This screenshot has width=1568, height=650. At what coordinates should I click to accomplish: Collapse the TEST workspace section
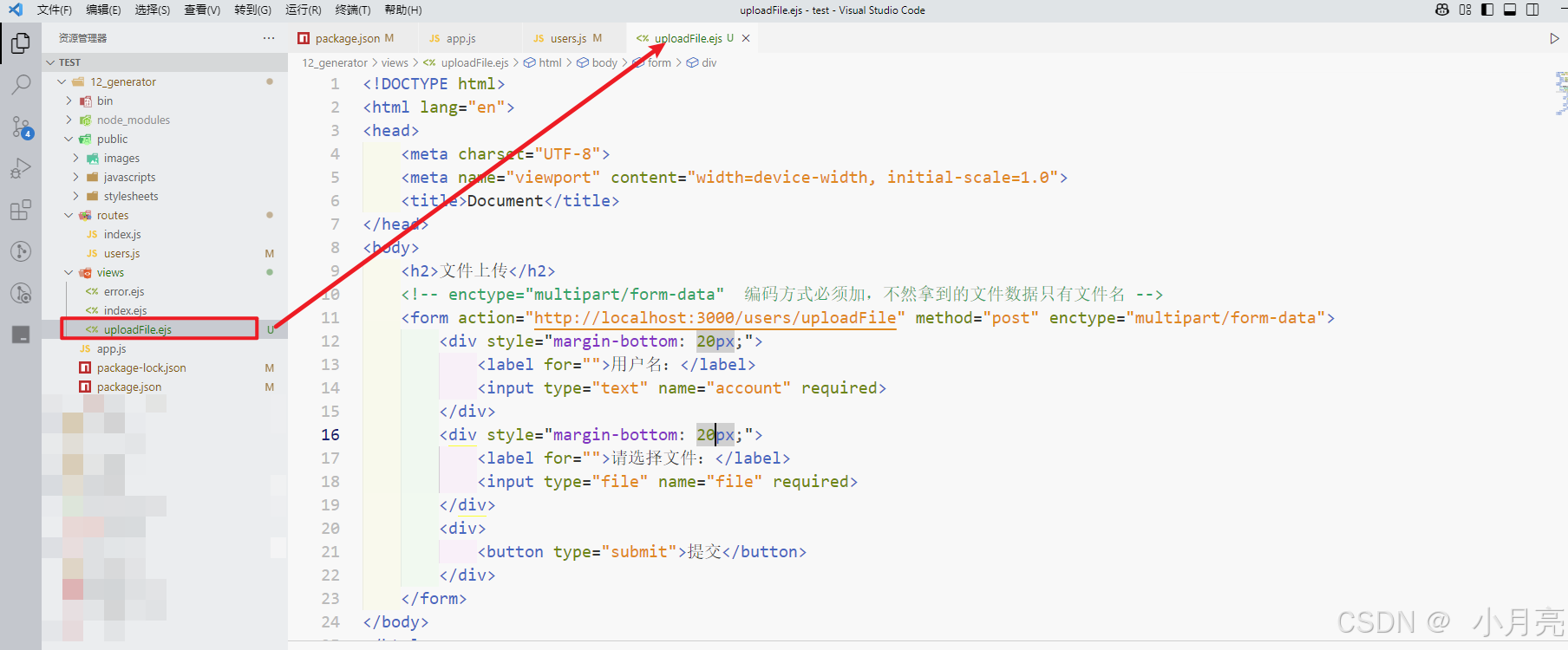(50, 62)
